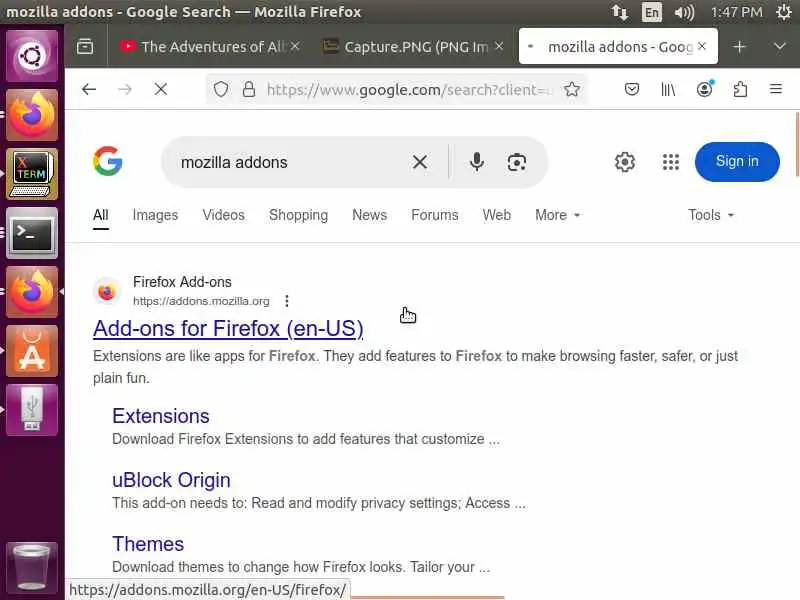Click the page vertical scrollbar
Viewport: 800px width, 600px height.
tap(796, 144)
